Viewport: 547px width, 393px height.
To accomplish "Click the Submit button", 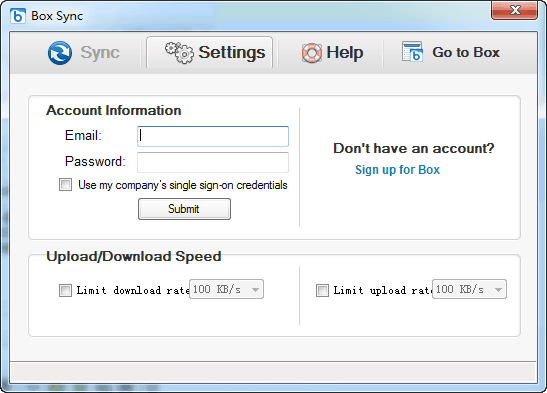I will [x=184, y=209].
